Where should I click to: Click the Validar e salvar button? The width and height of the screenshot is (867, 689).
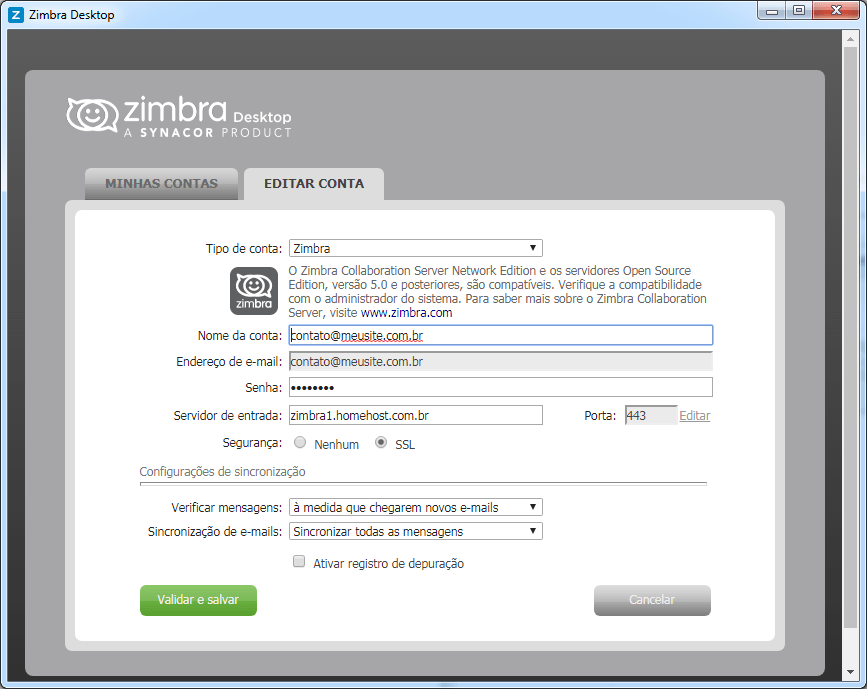point(199,600)
